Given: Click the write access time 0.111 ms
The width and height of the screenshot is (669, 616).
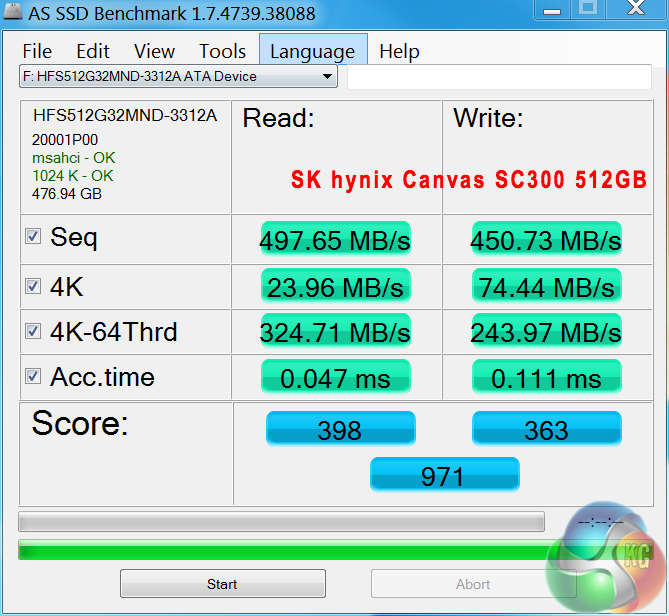Looking at the screenshot, I should [546, 377].
